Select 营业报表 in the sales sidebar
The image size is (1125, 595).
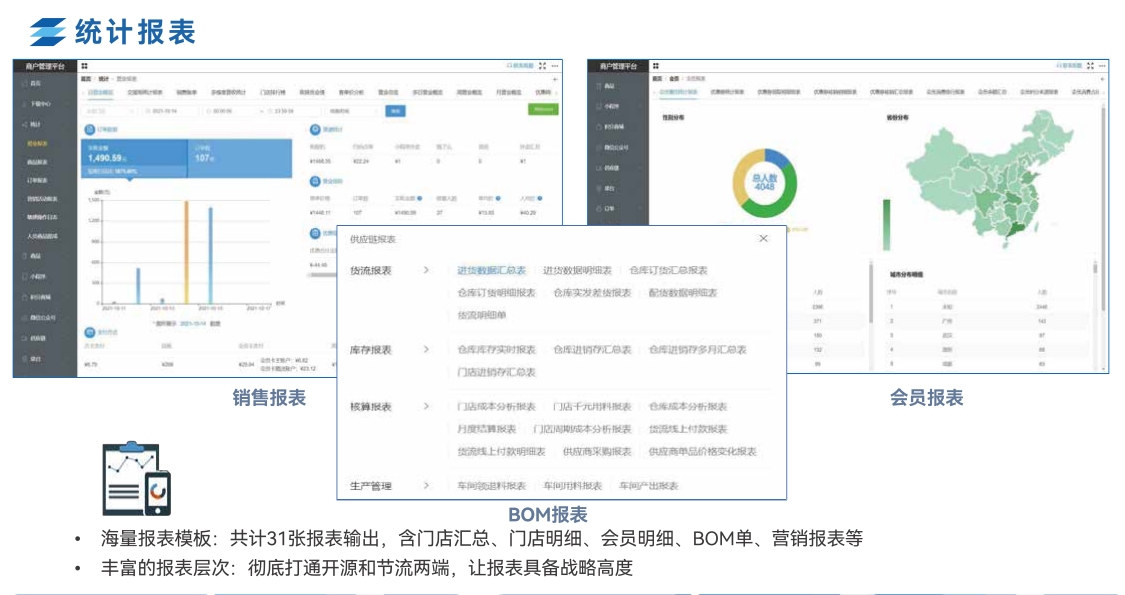[x=37, y=143]
